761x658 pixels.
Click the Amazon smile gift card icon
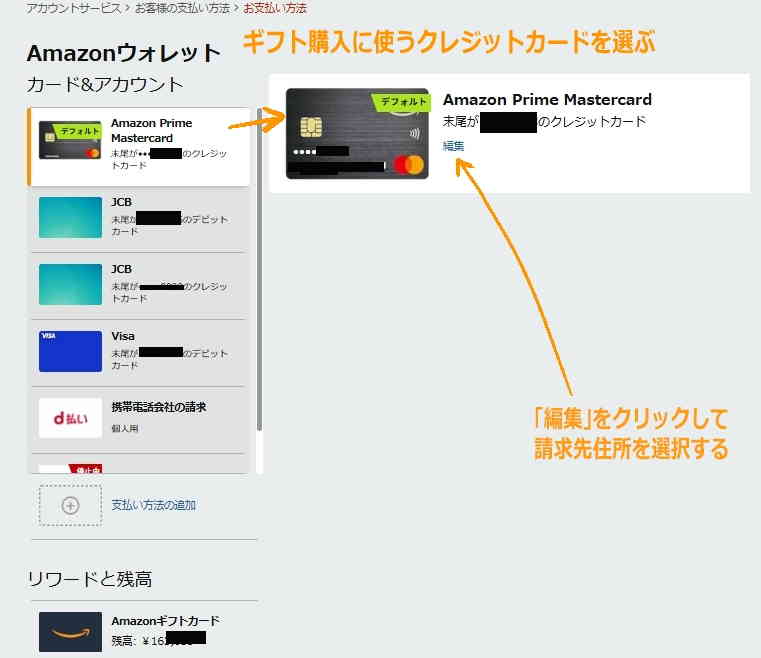tap(70, 632)
